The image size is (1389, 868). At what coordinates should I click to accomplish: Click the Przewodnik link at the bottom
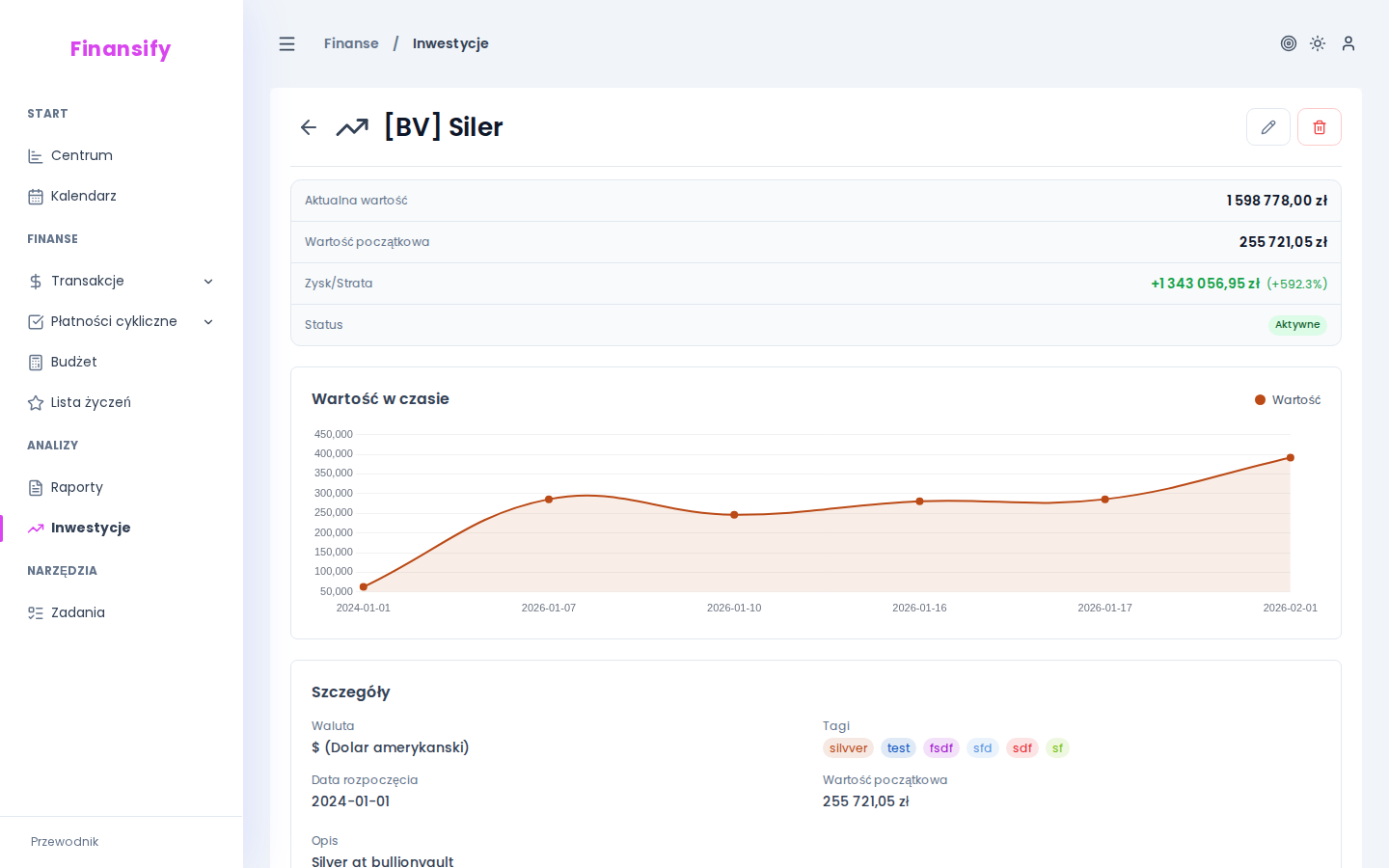pyautogui.click(x=65, y=842)
